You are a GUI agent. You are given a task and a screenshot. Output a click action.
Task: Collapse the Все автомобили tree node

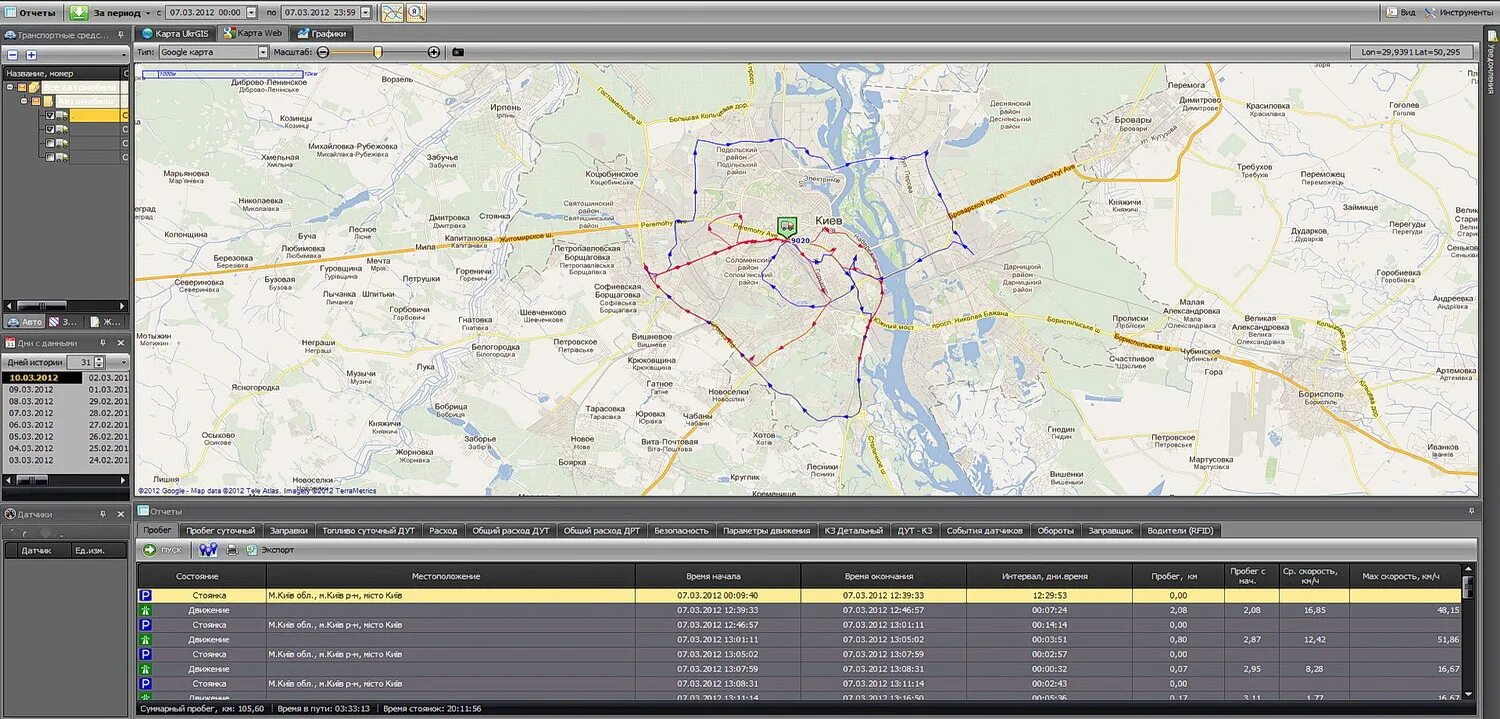[x=10, y=87]
